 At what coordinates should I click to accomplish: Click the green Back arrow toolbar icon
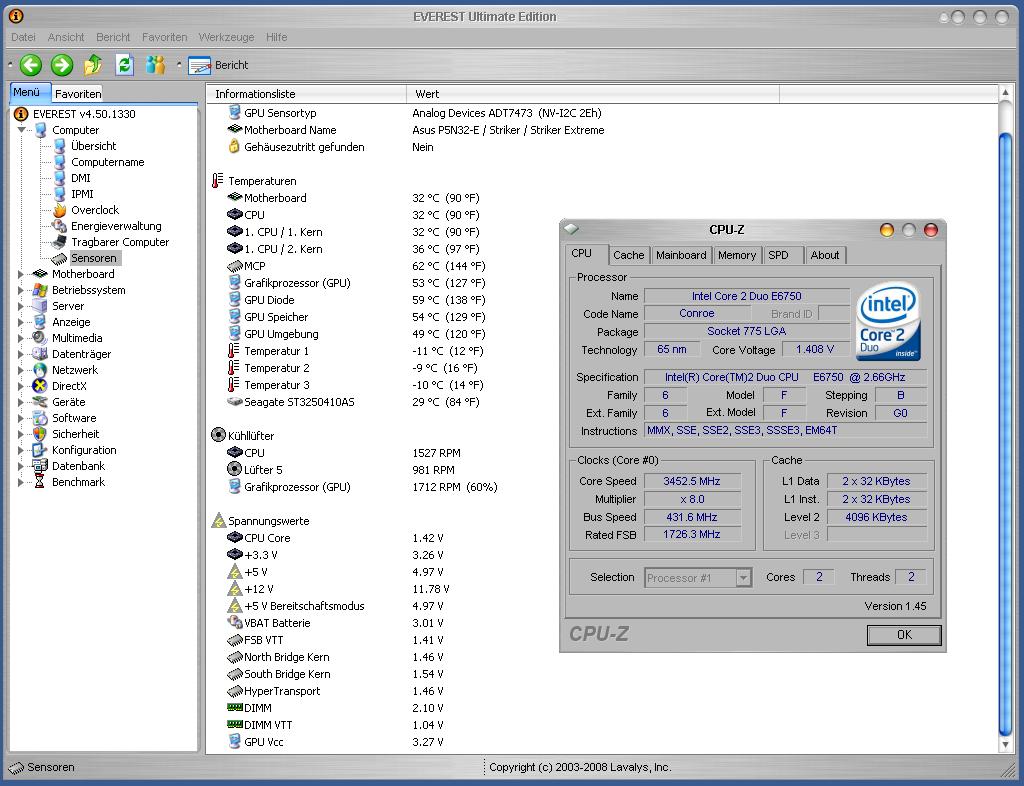click(x=31, y=65)
